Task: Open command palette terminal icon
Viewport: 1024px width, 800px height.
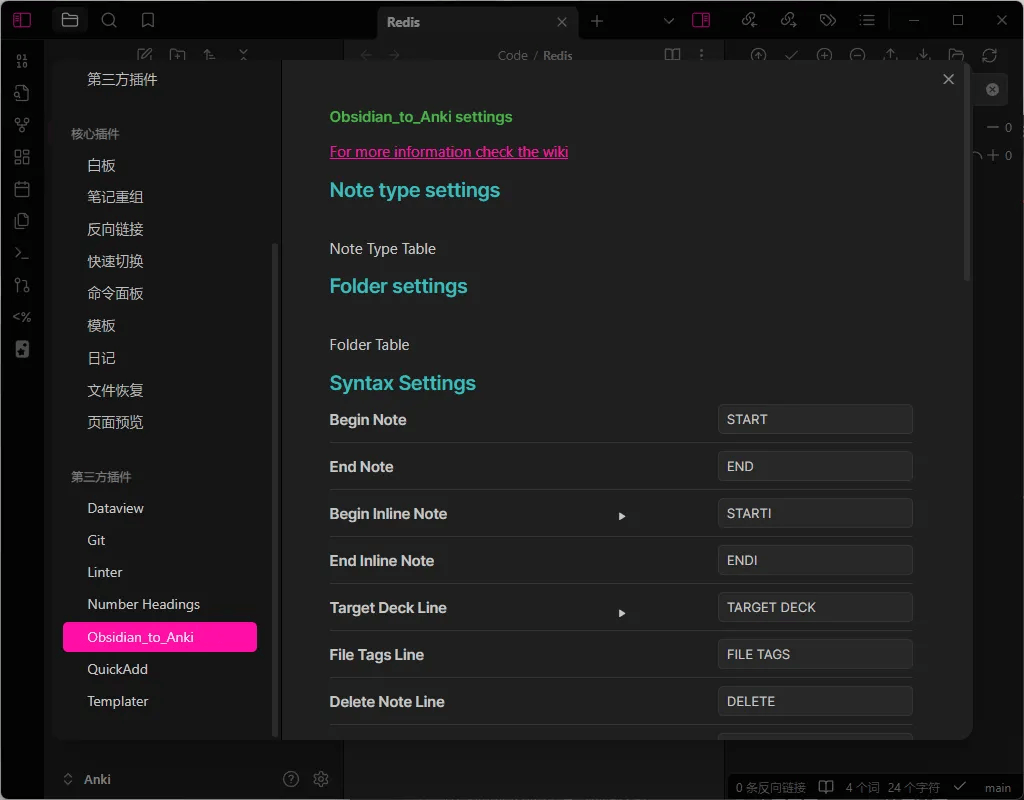Action: pyautogui.click(x=22, y=253)
